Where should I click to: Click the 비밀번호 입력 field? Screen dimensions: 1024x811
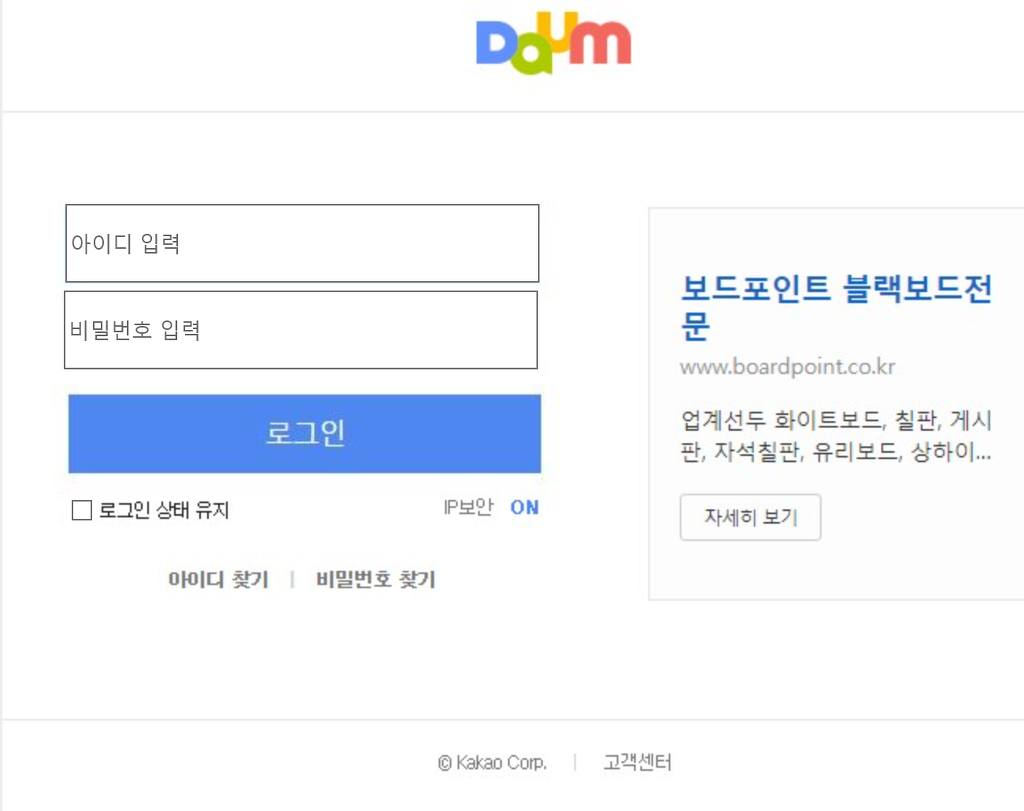[x=300, y=330]
